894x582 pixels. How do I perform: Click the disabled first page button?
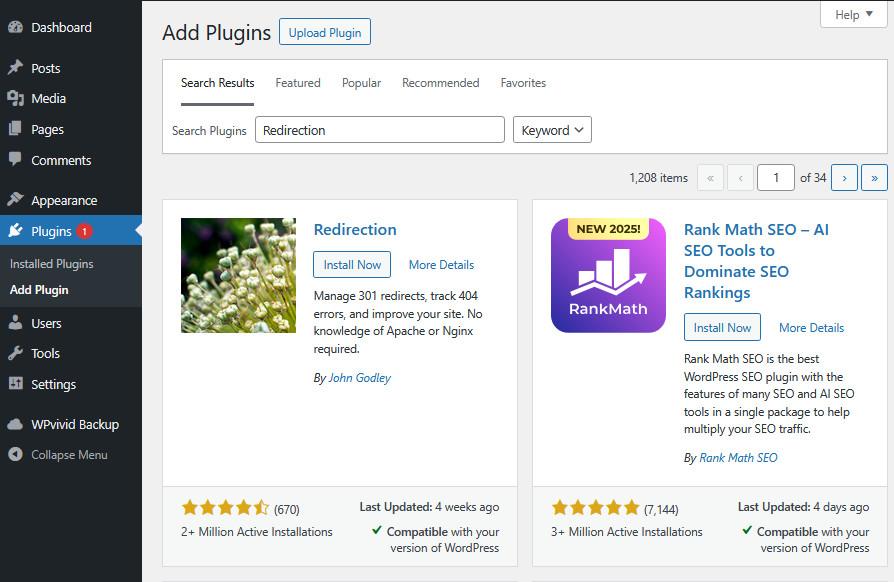(710, 178)
